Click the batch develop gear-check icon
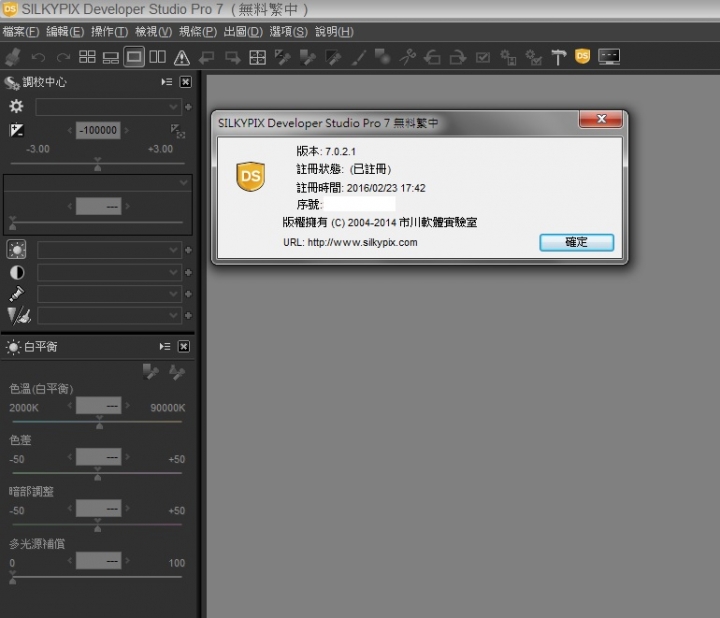The image size is (720, 618). click(533, 57)
